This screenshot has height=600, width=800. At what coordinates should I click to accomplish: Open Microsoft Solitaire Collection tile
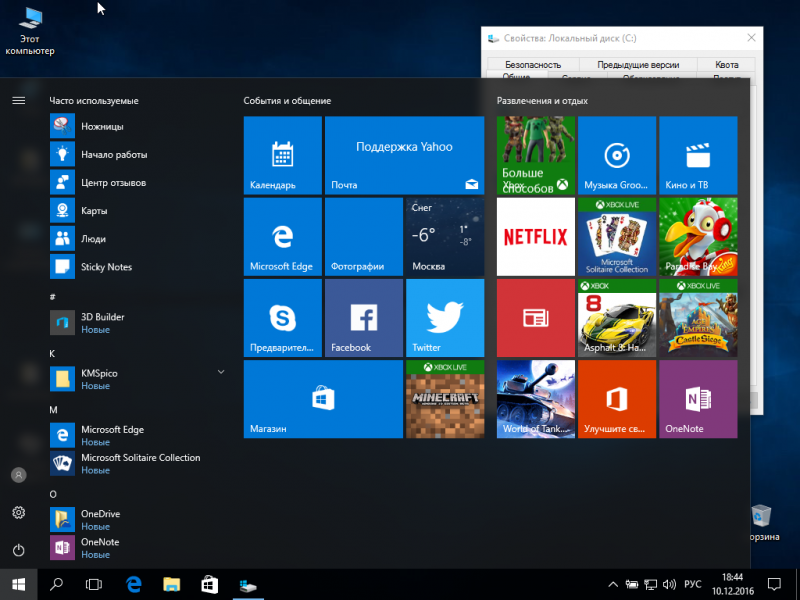tap(617, 237)
